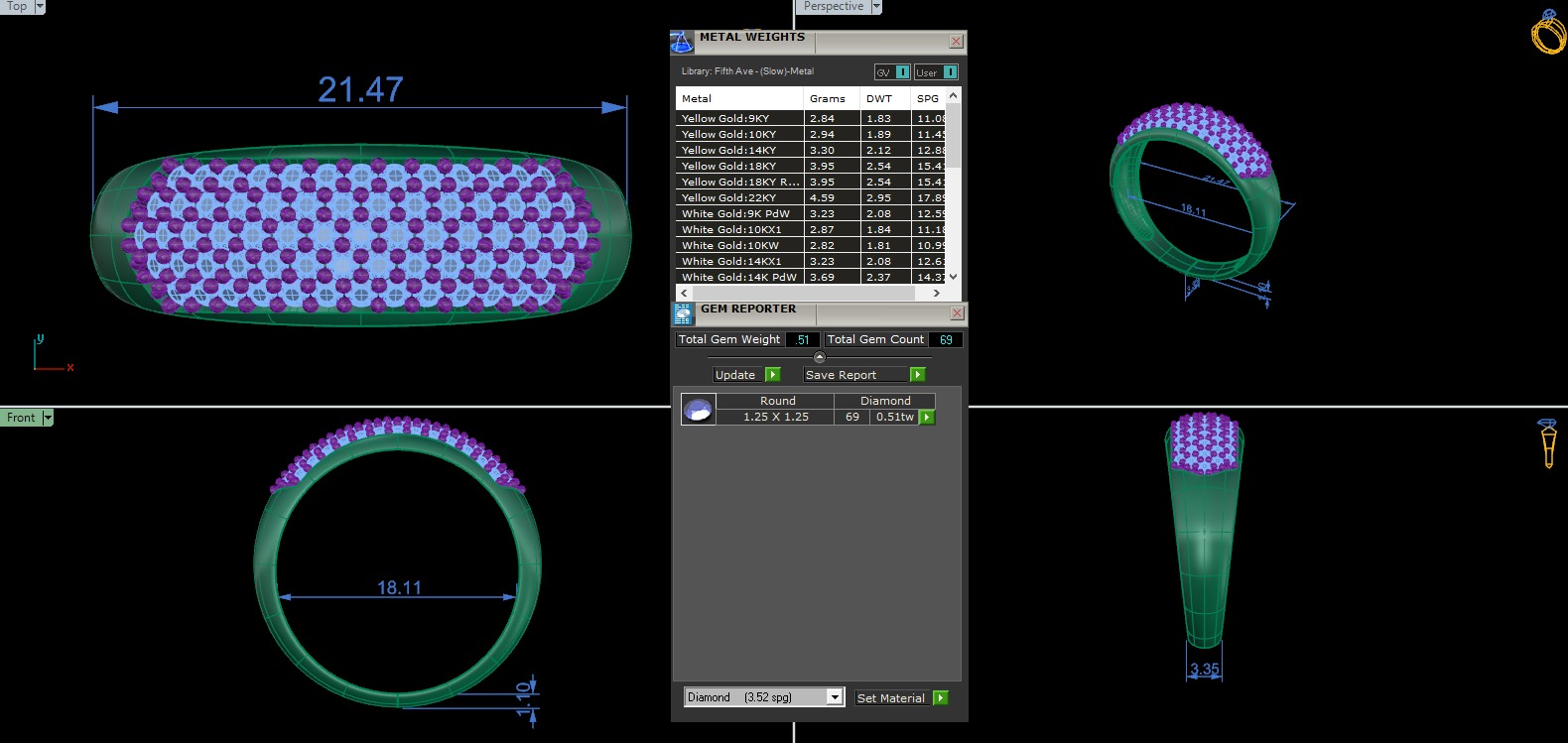The image size is (1568, 743).
Task: Click the Top viewport label
Action: click(x=17, y=6)
